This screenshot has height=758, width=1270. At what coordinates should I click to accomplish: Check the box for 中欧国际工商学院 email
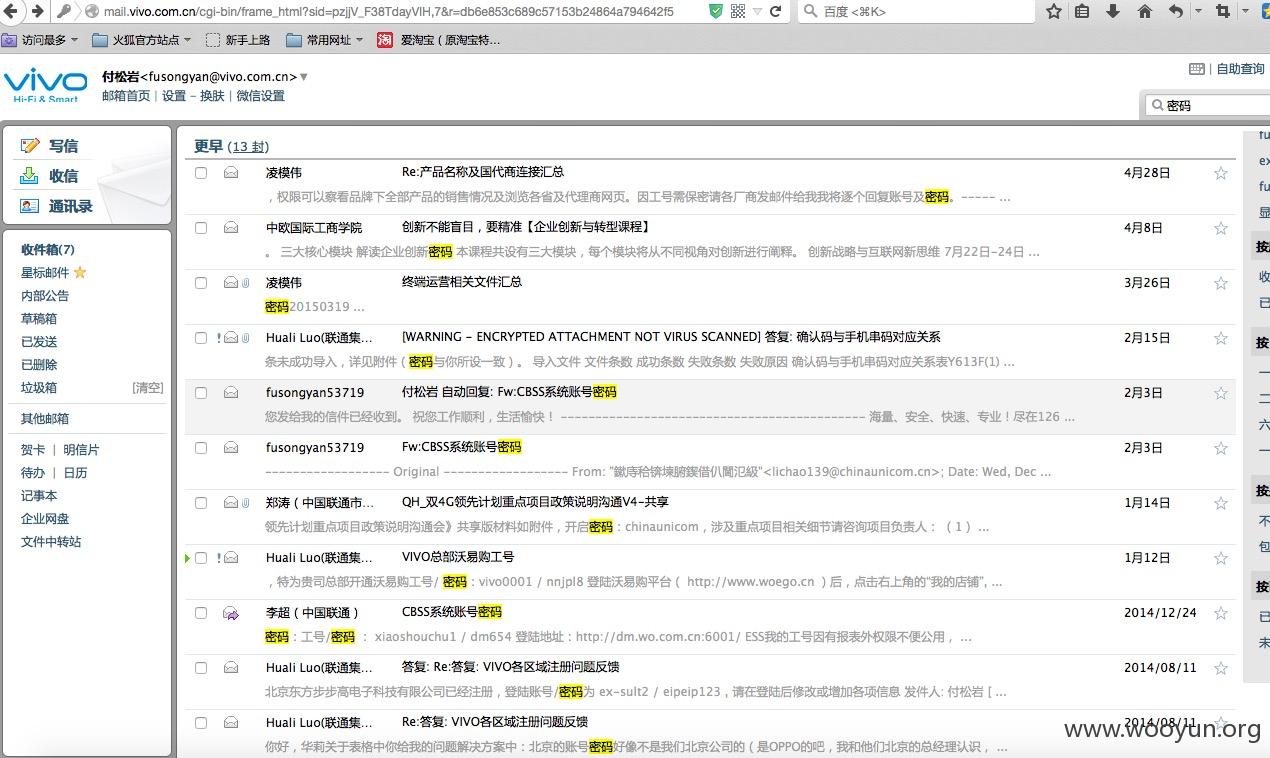tap(201, 228)
